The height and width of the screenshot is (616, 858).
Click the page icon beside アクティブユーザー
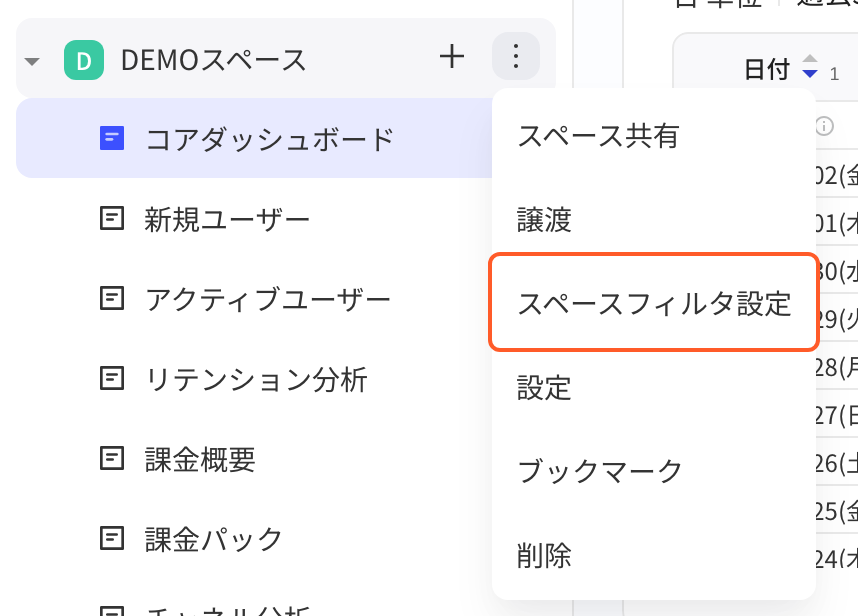point(112,299)
